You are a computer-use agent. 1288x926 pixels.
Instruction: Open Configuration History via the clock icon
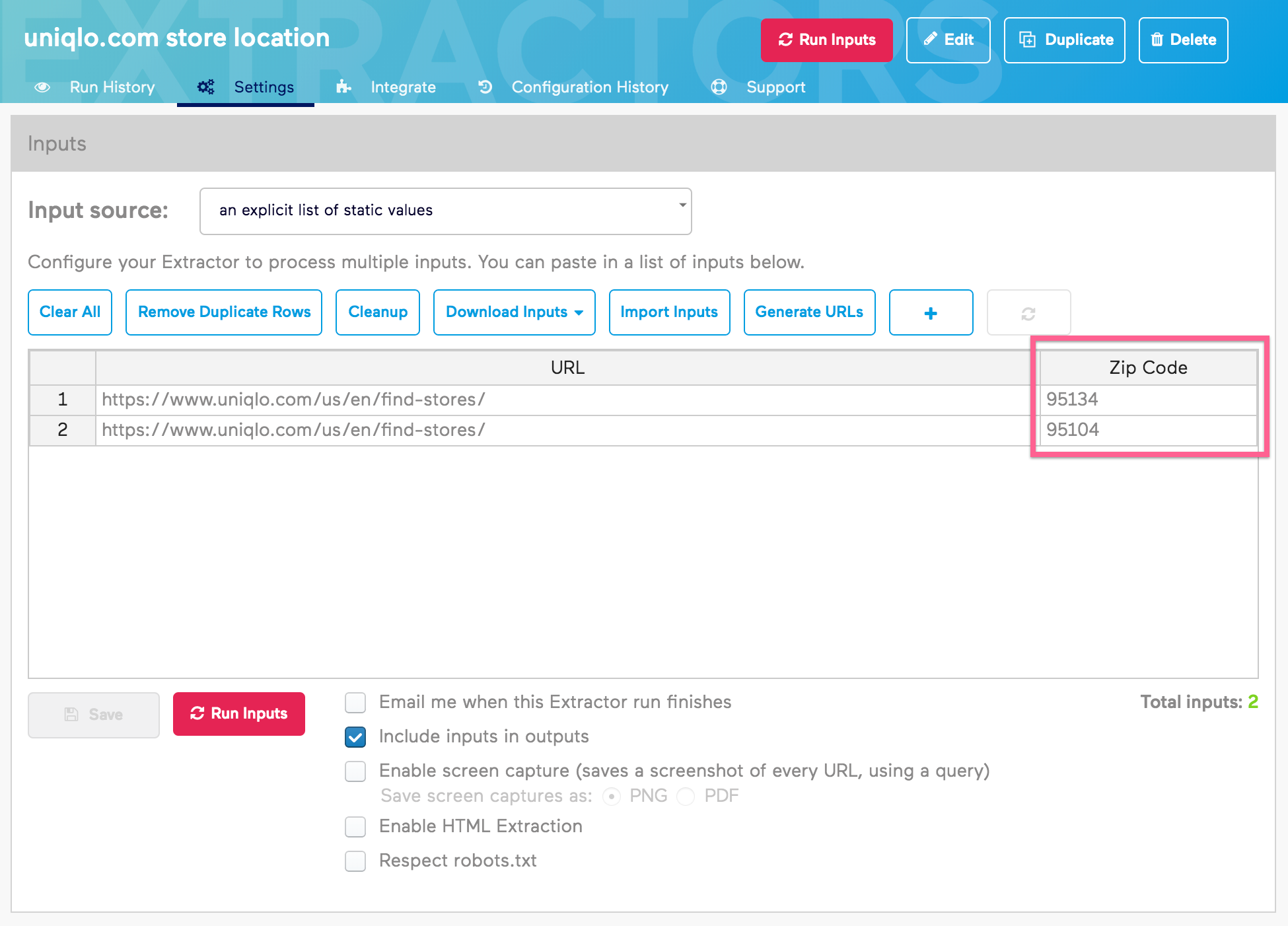(x=485, y=87)
